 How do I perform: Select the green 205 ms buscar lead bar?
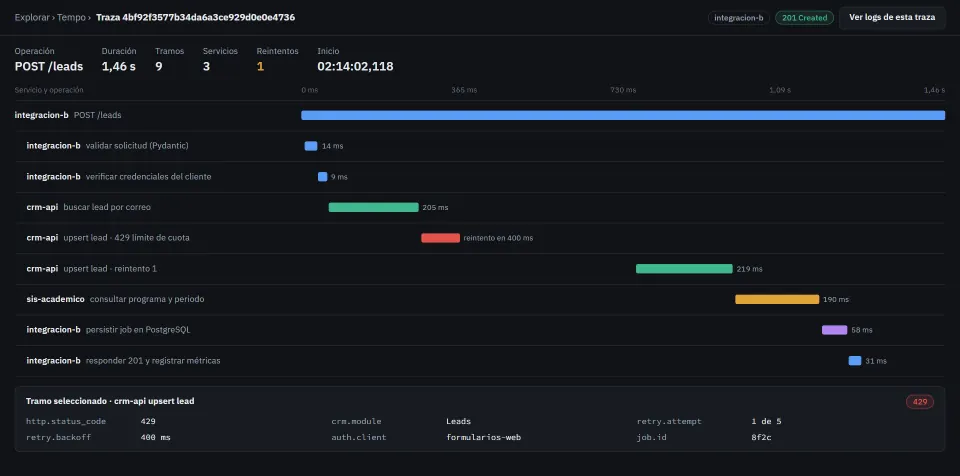(373, 207)
